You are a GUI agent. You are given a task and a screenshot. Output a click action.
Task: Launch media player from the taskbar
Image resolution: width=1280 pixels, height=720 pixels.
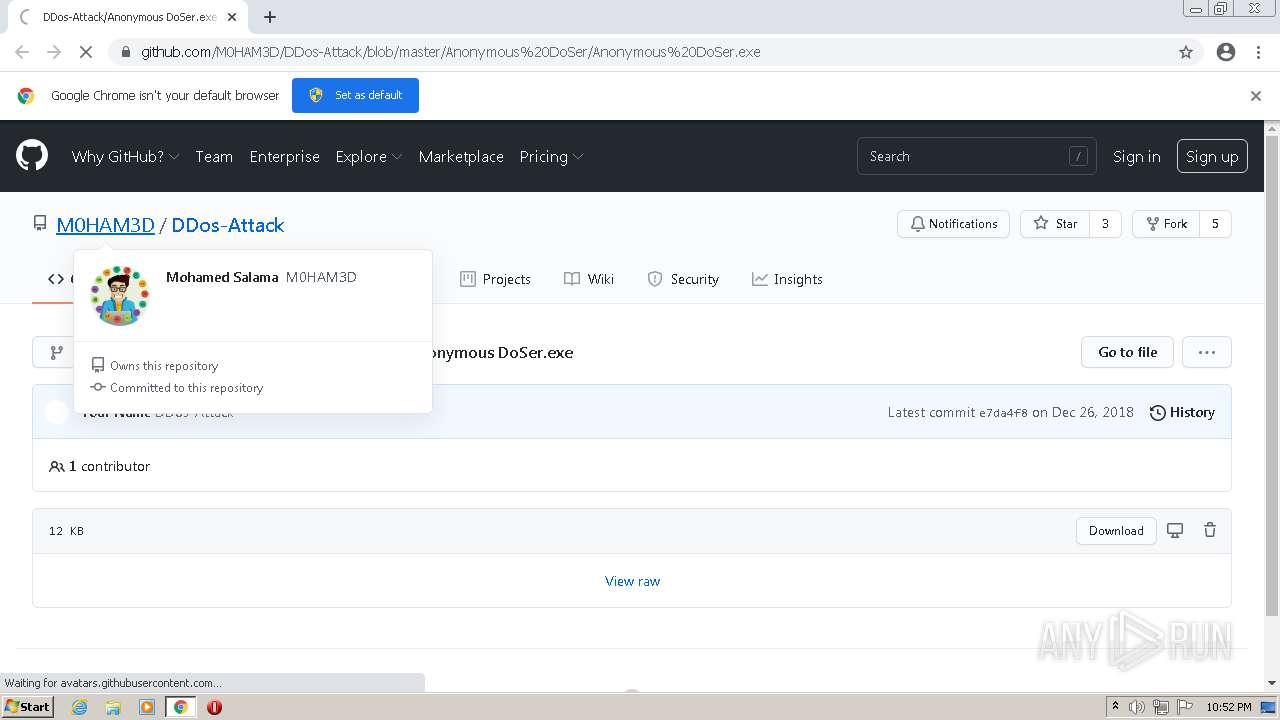(147, 707)
